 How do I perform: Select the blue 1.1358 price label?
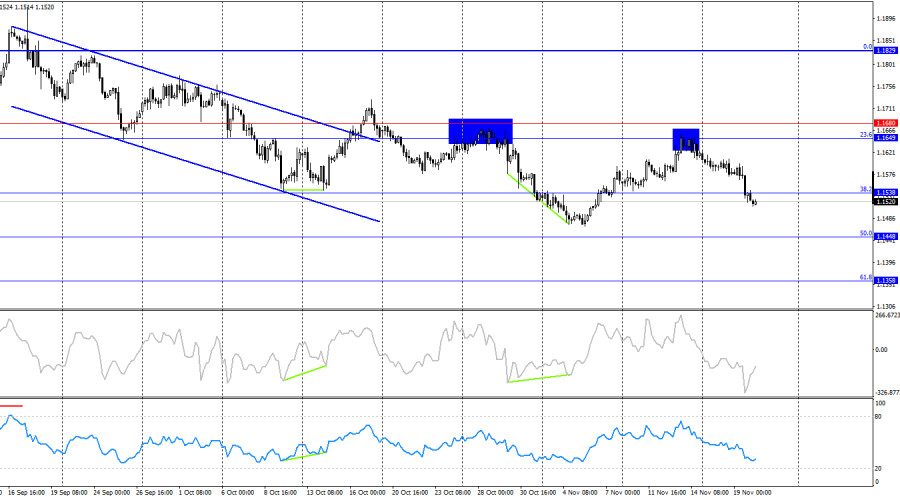tap(886, 281)
